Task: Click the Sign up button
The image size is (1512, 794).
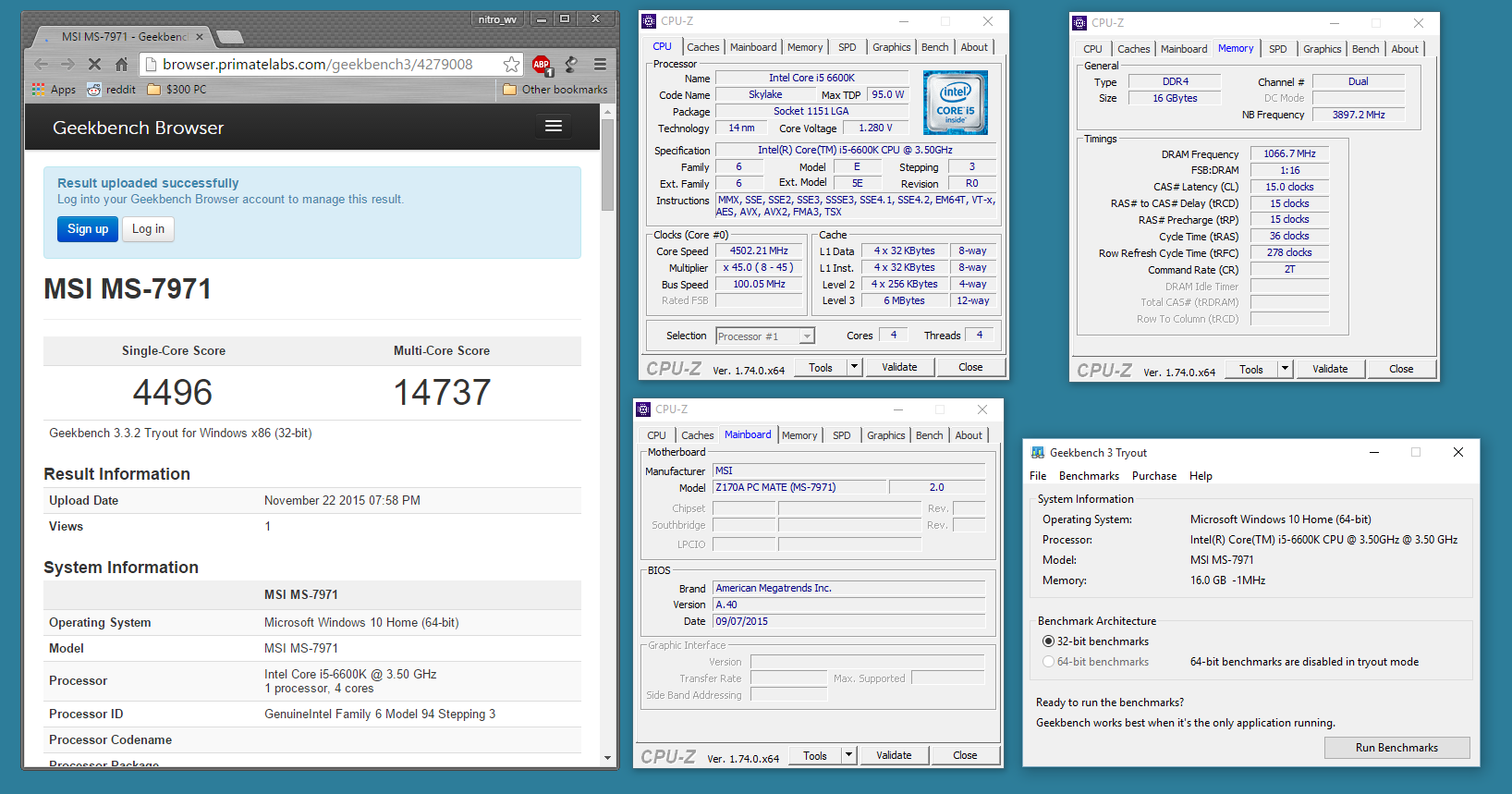Action: point(88,229)
